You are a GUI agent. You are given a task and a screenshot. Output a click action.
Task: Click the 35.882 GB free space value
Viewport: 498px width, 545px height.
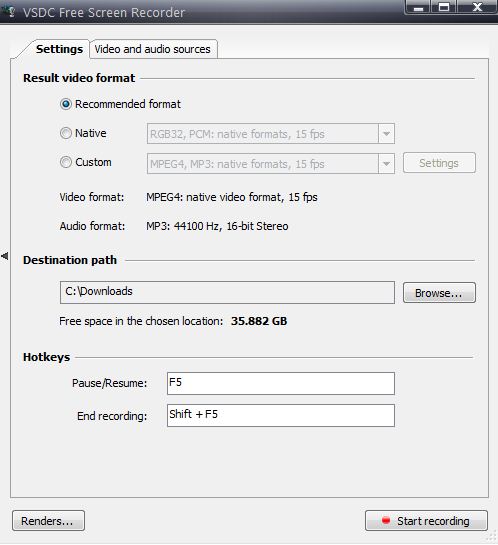pos(259,321)
